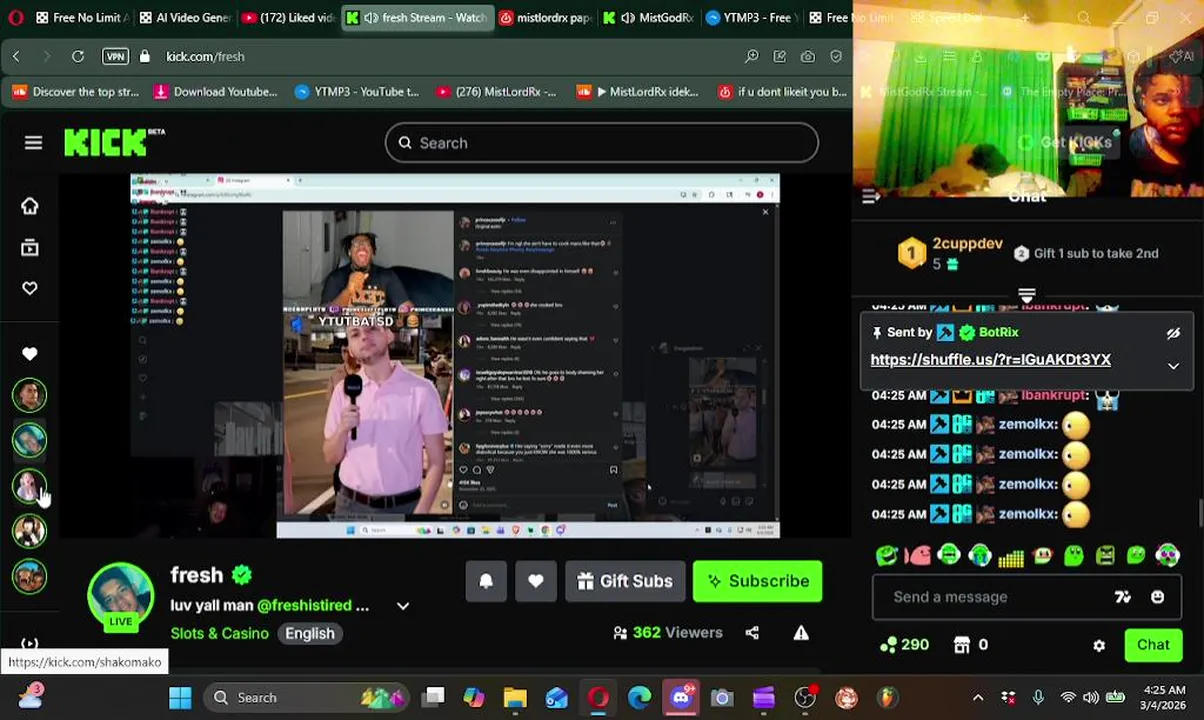Insert the yellow-green bars emote
This screenshot has height=720, width=1204.
coord(1011,557)
